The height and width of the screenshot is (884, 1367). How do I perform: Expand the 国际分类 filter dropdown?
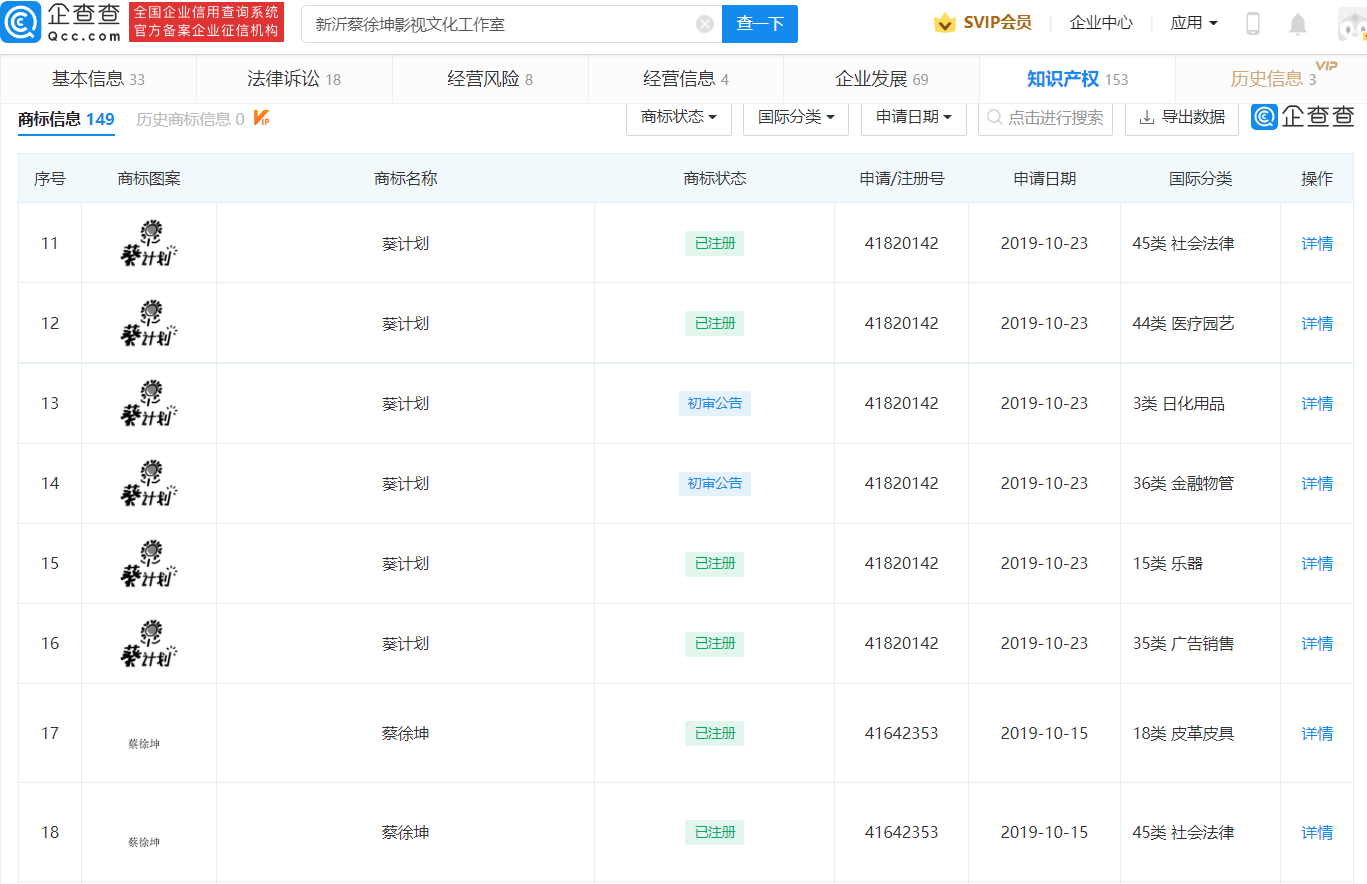click(x=796, y=117)
